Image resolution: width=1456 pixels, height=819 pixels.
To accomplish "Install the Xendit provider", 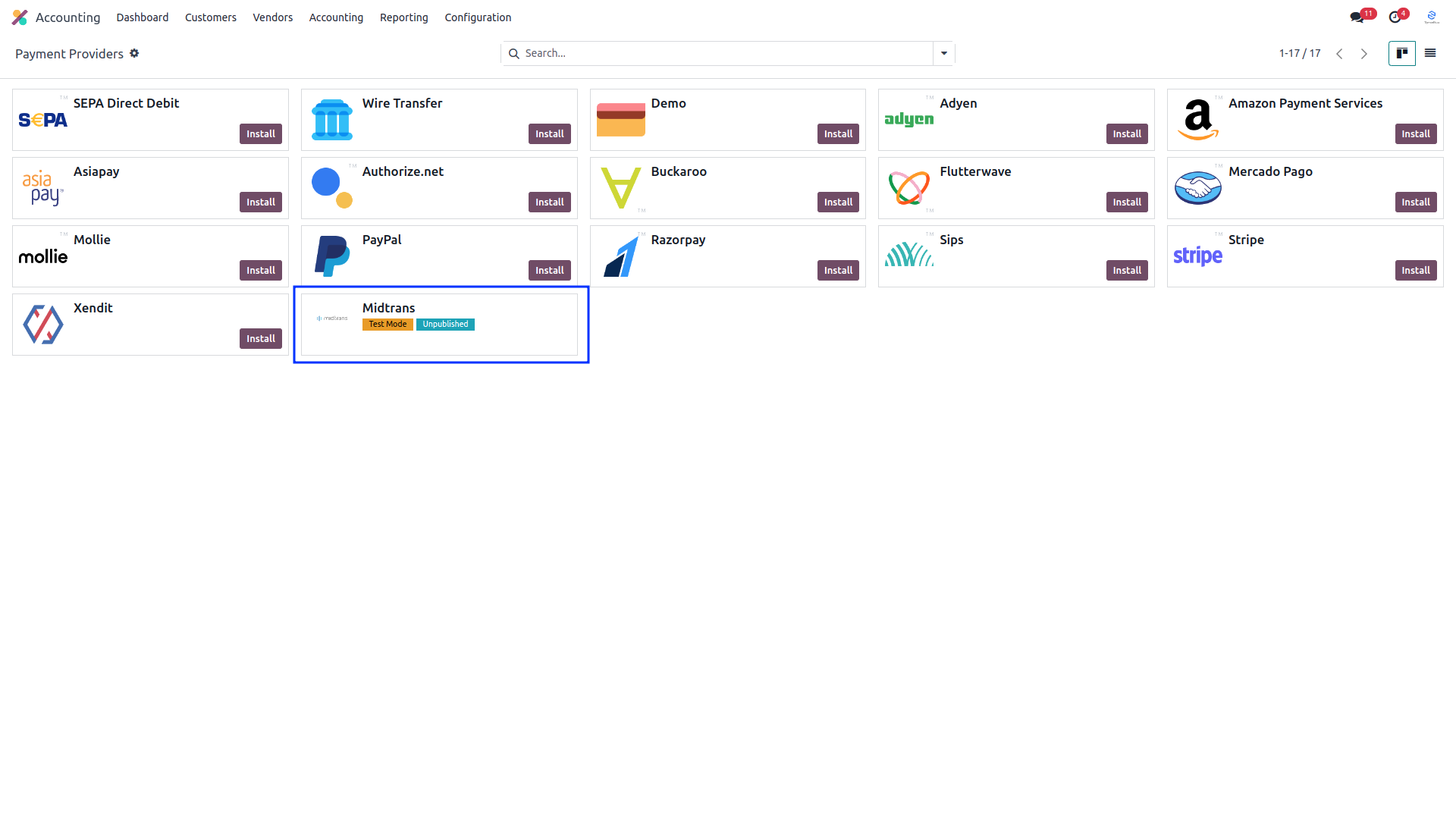I will (x=261, y=338).
